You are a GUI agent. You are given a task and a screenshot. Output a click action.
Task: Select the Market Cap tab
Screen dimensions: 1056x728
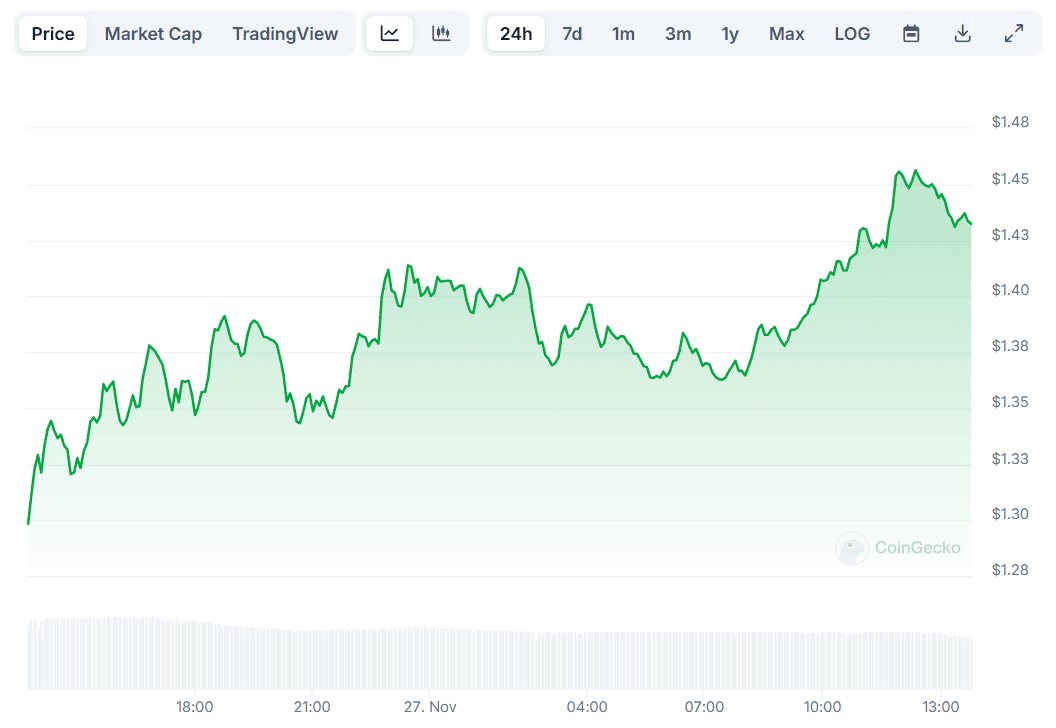pyautogui.click(x=153, y=34)
